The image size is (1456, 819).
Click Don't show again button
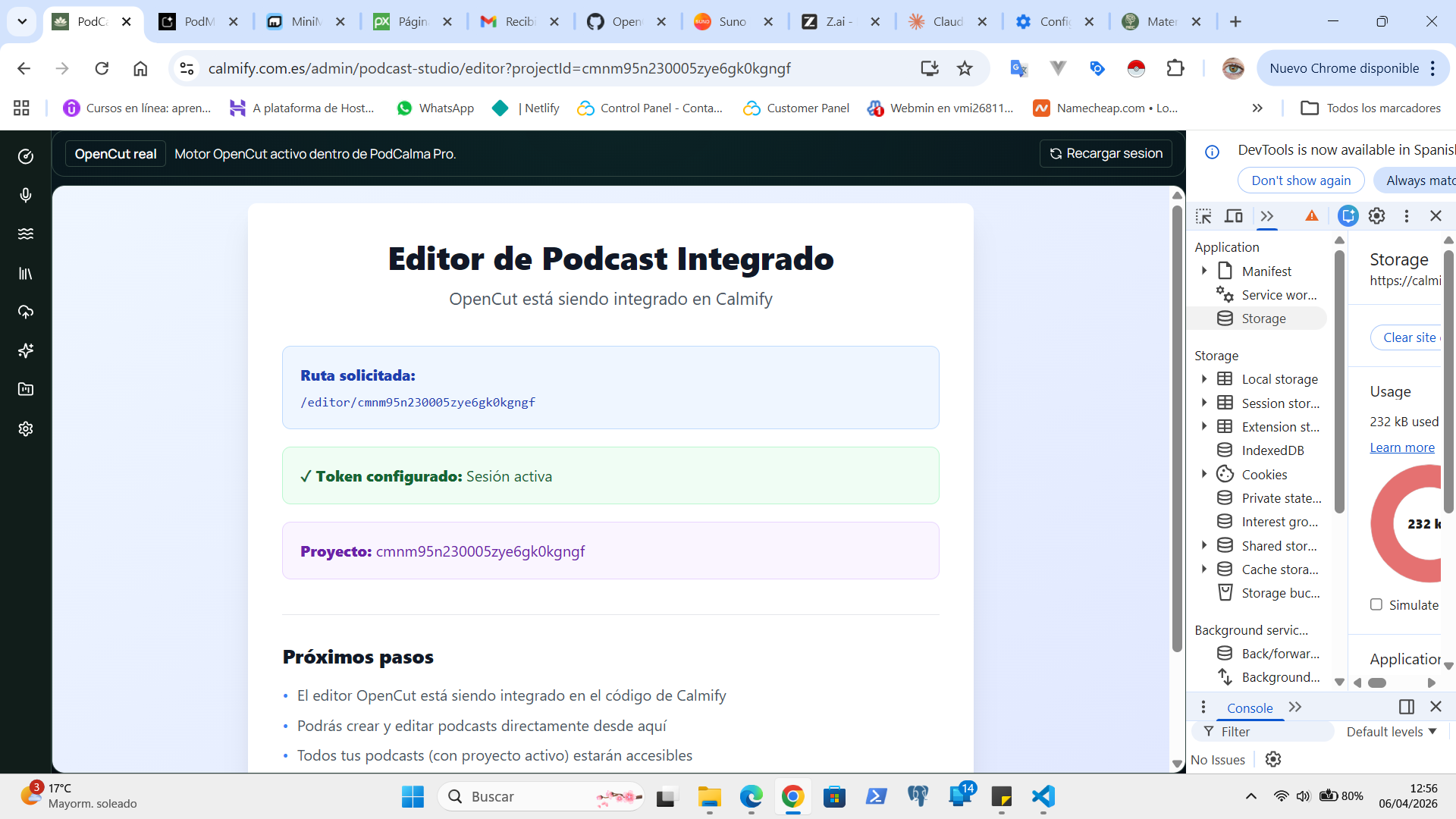[1301, 180]
